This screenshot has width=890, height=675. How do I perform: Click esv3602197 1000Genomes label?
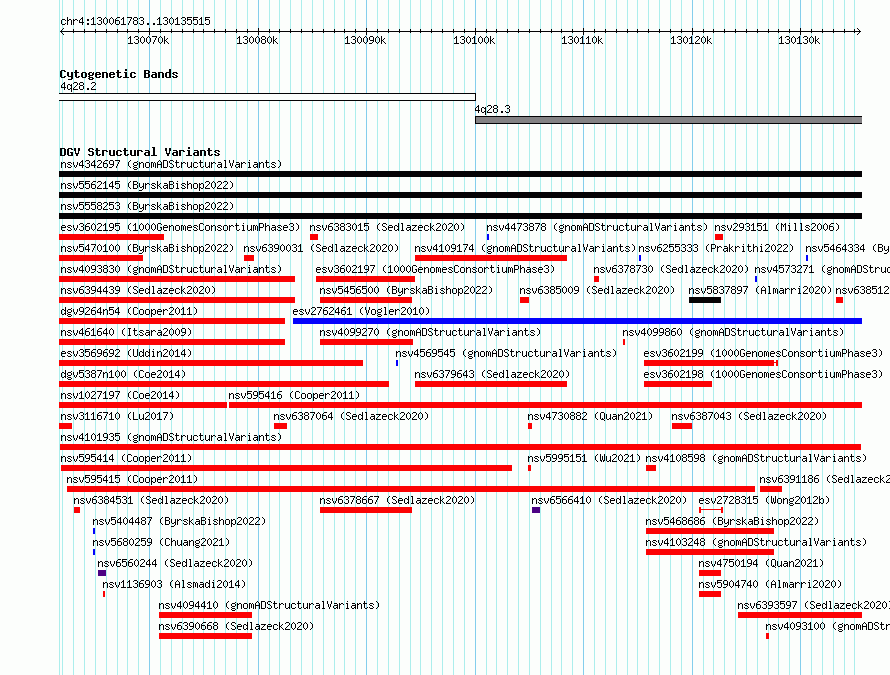(435, 270)
